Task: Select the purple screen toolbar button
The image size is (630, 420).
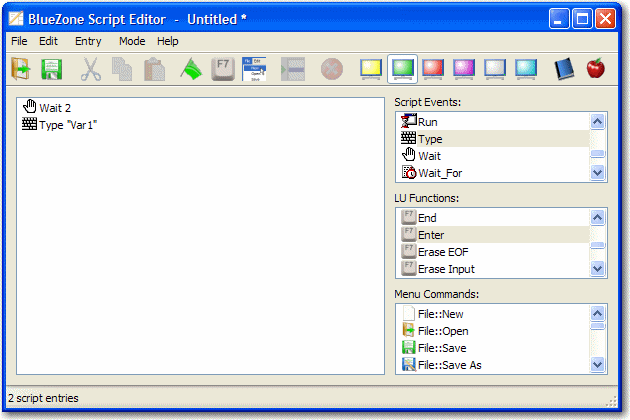Action: [x=464, y=69]
